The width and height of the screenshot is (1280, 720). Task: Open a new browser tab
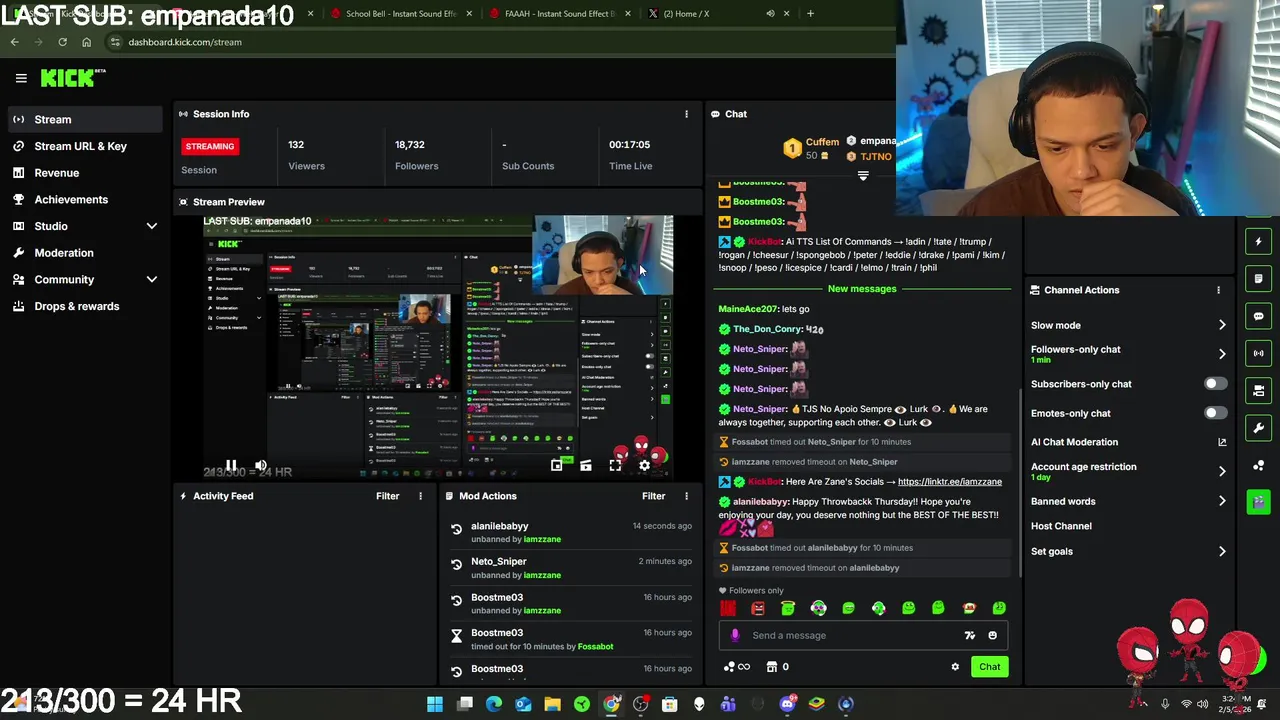click(810, 14)
